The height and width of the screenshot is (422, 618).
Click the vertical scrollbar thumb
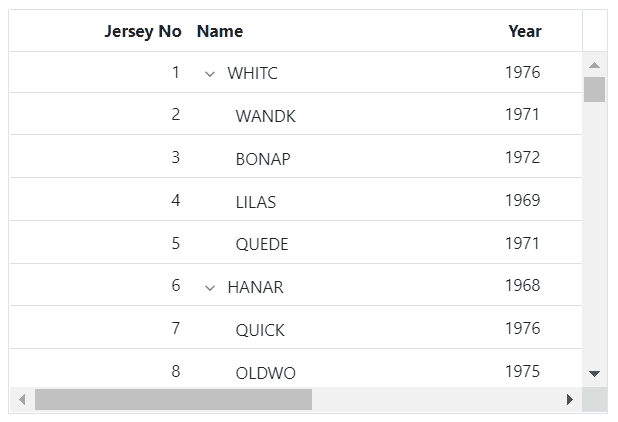pyautogui.click(x=595, y=89)
